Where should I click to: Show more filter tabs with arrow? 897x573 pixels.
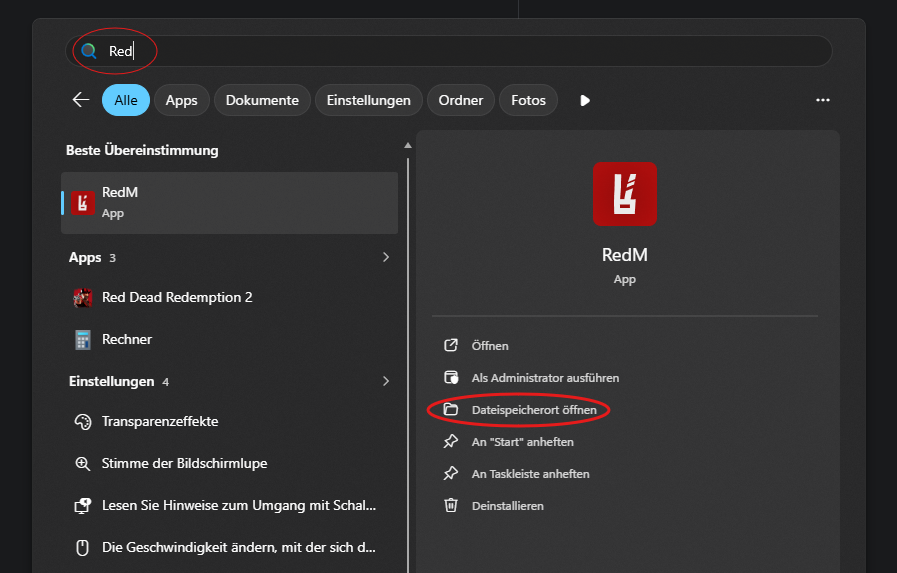pyautogui.click(x=585, y=101)
